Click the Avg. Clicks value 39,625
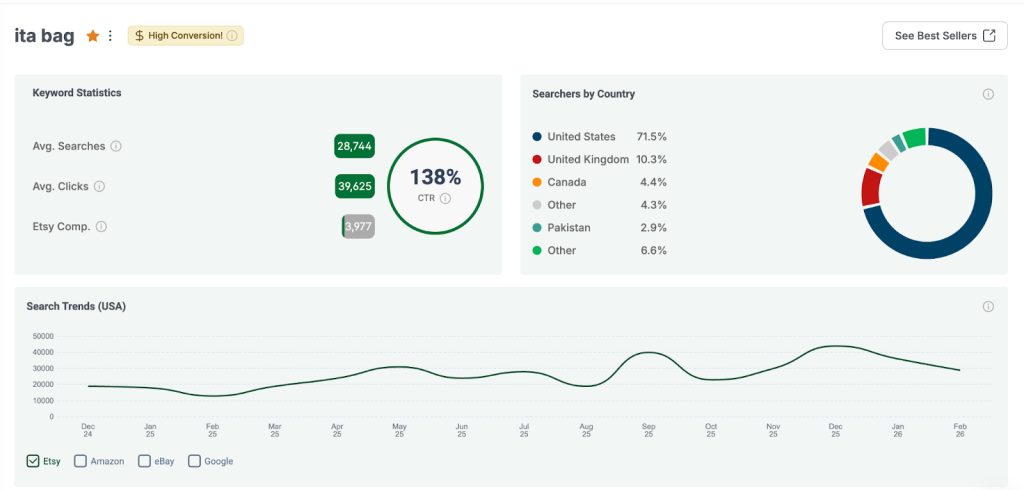Viewport: 1024px width, 490px height. click(x=354, y=186)
